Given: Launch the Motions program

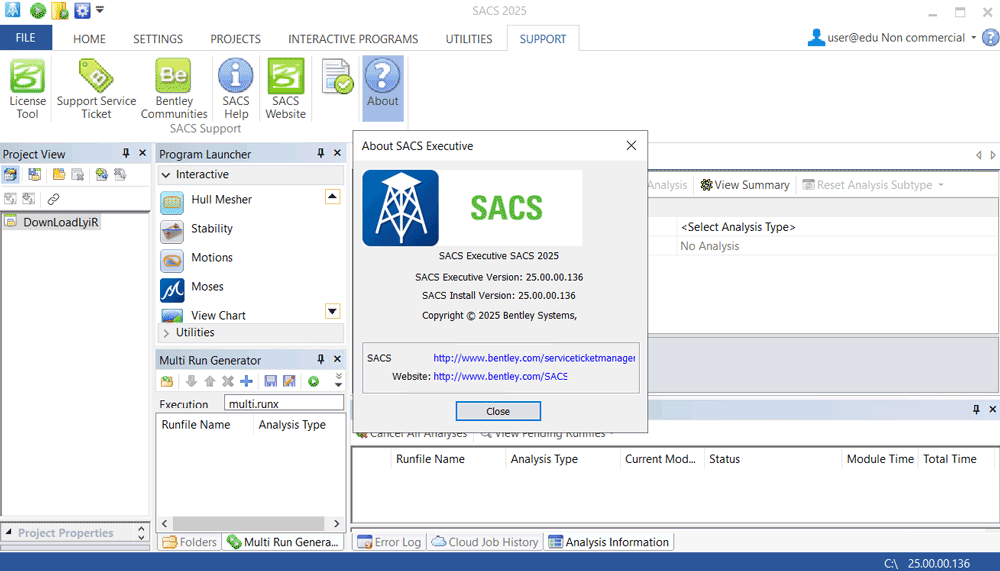Looking at the screenshot, I should click(212, 258).
